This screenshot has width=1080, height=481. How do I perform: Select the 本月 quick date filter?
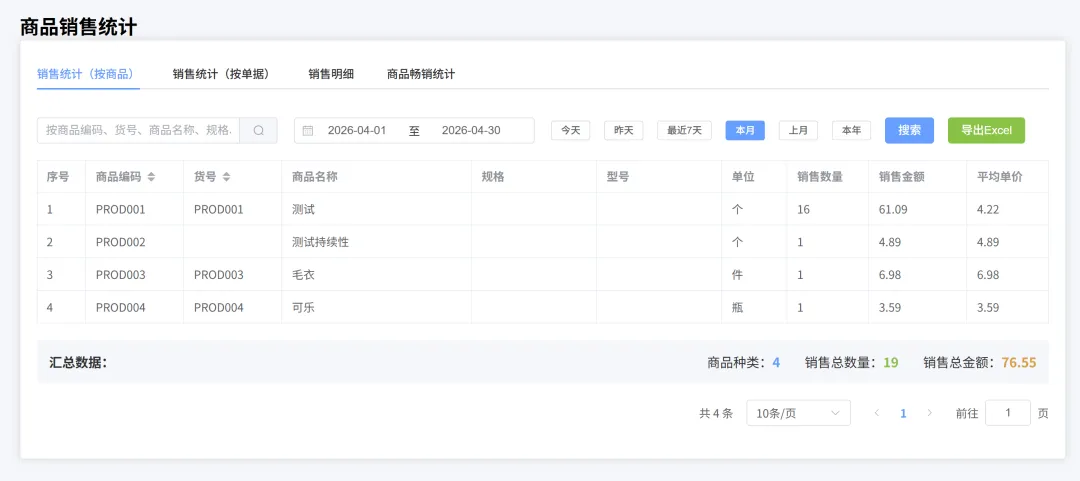745,130
